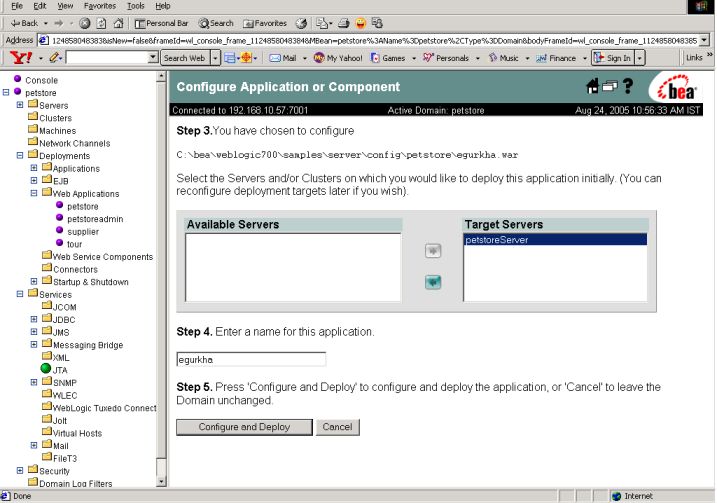Open the Personal Bar panel
The height and width of the screenshot is (503, 717).
161,23
